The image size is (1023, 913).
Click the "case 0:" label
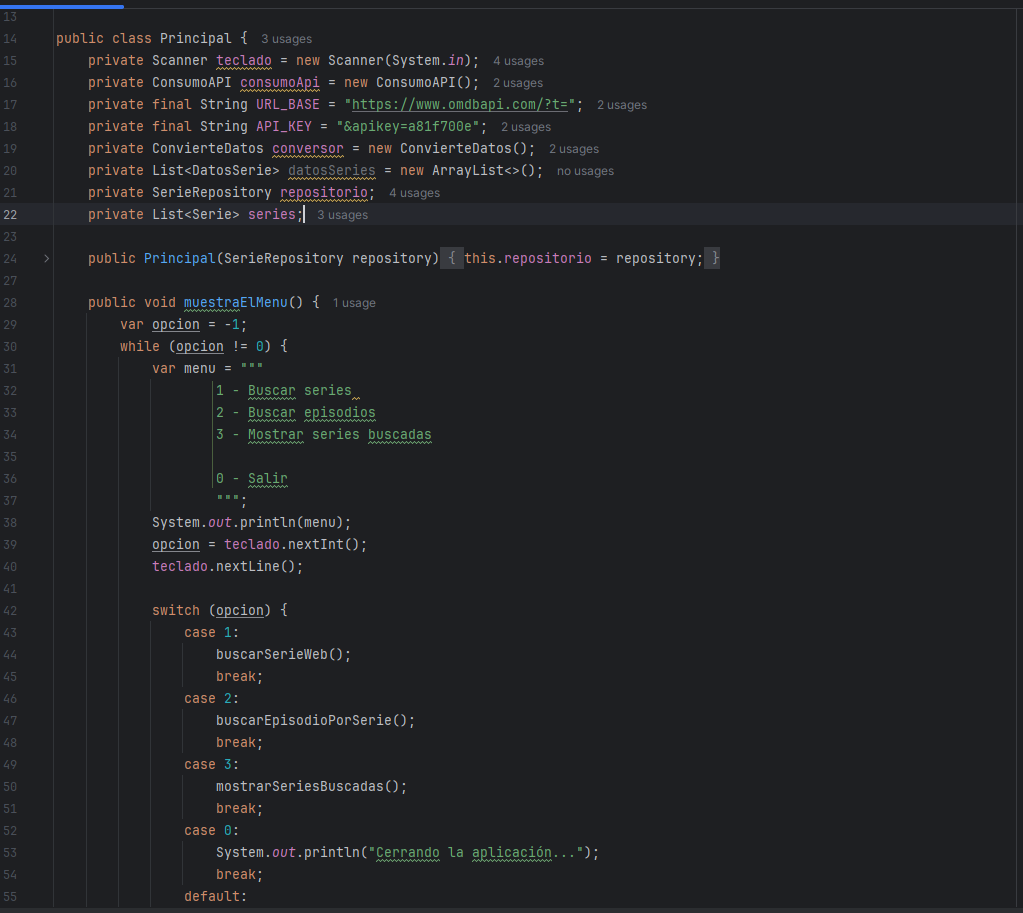(212, 830)
